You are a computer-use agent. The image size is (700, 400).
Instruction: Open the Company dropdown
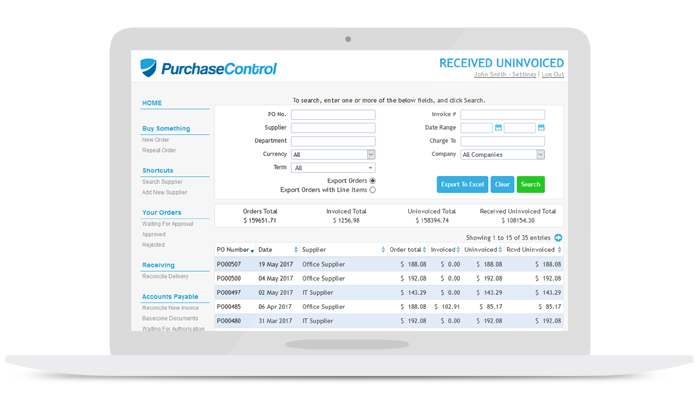point(502,154)
